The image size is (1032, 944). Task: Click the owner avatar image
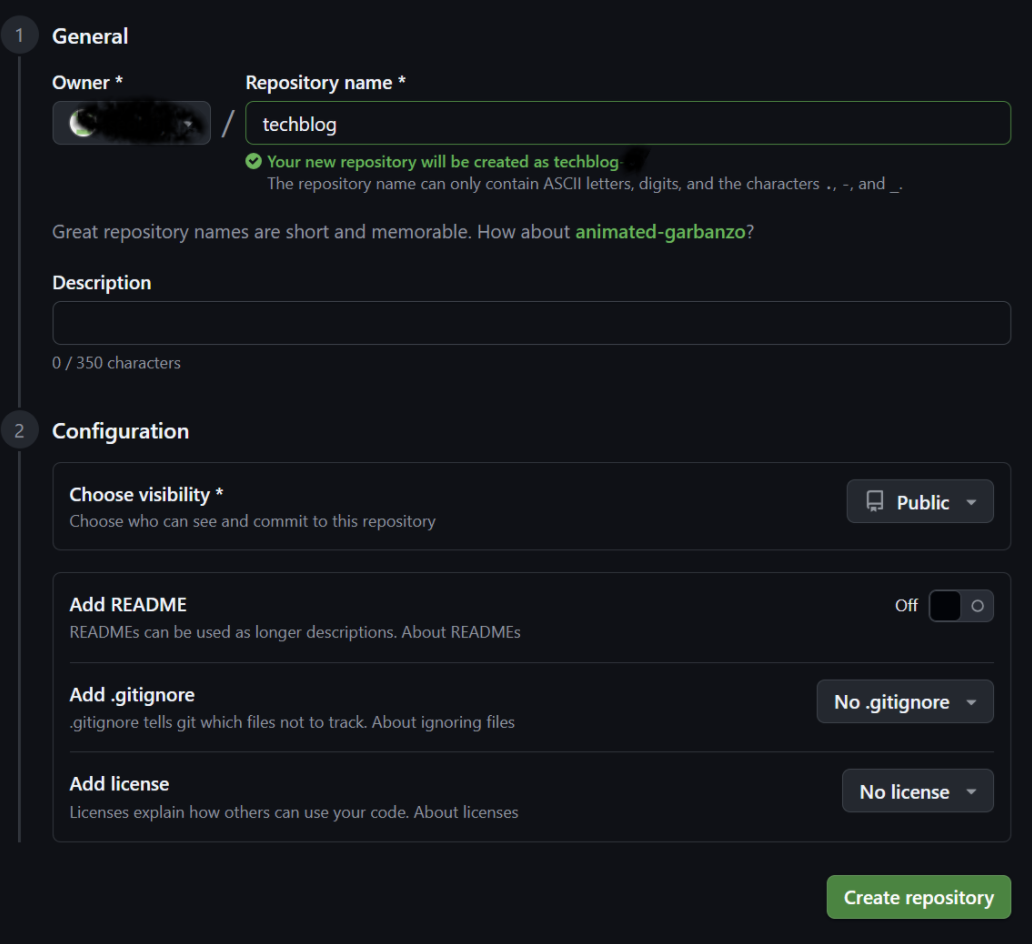click(x=82, y=123)
